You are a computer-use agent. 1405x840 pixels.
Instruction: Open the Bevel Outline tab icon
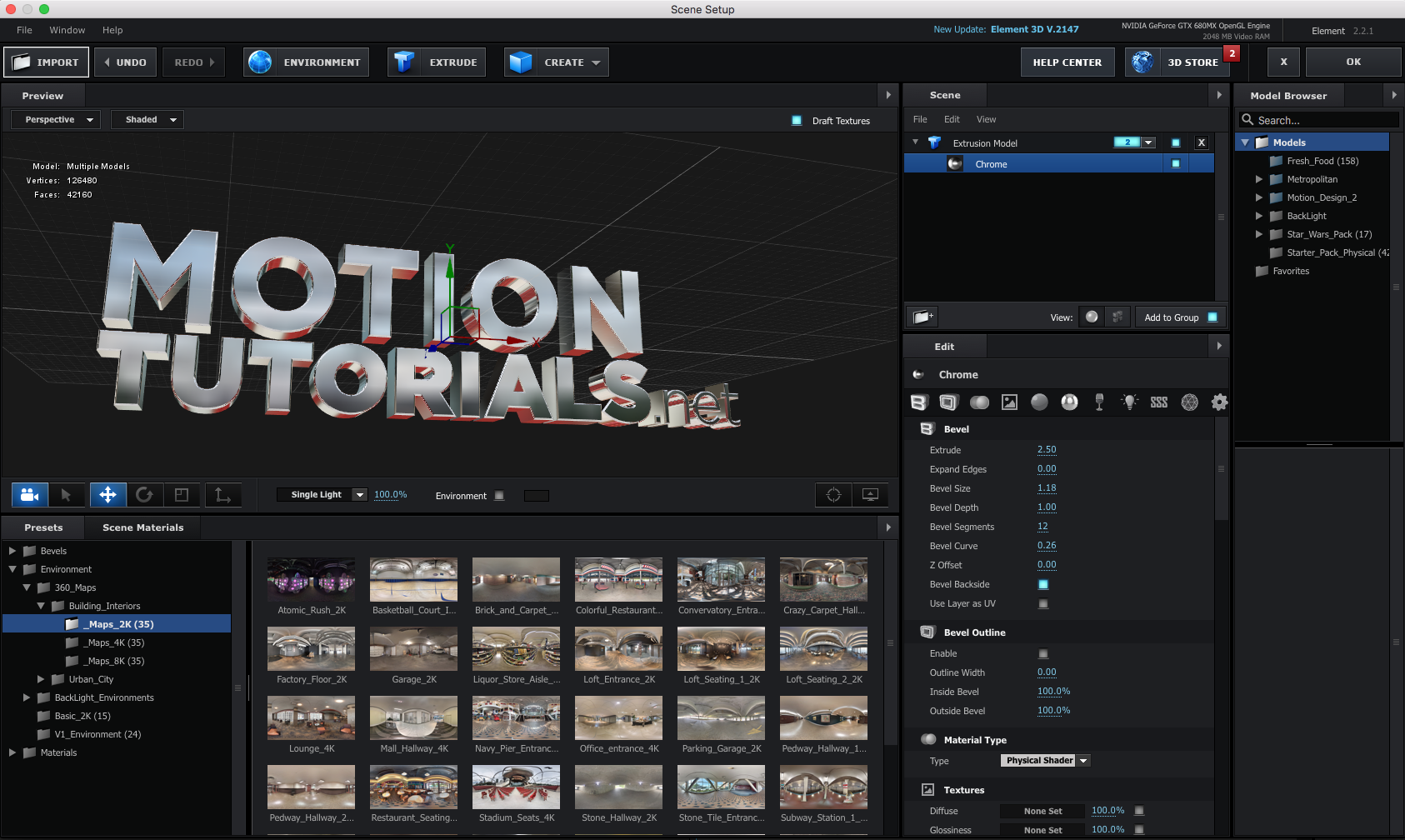(x=948, y=402)
